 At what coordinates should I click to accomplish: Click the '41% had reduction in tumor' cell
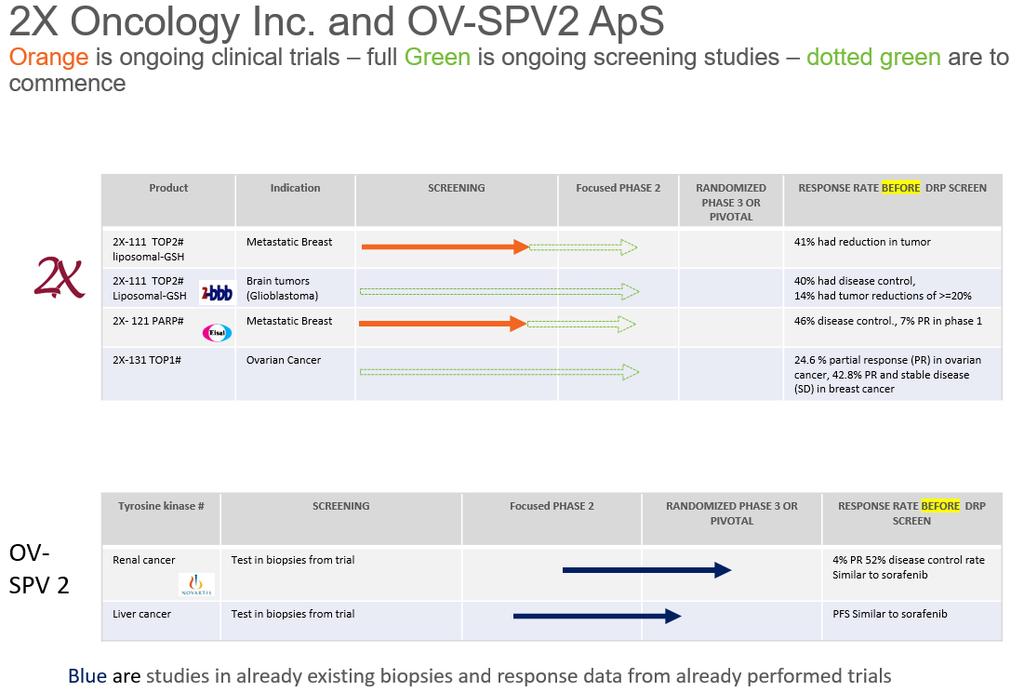[862, 242]
